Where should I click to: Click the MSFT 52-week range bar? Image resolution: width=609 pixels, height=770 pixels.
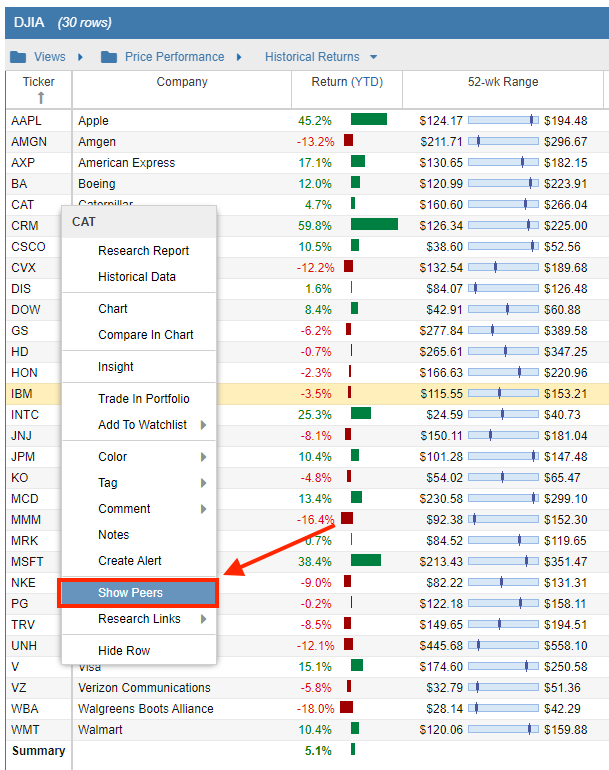(503, 561)
